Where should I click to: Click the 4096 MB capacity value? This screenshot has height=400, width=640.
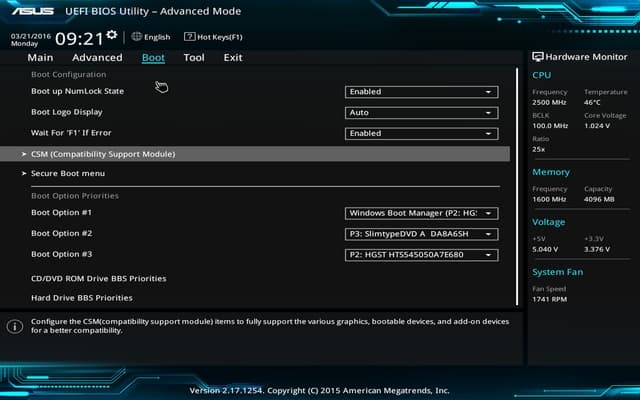[x=599, y=199]
